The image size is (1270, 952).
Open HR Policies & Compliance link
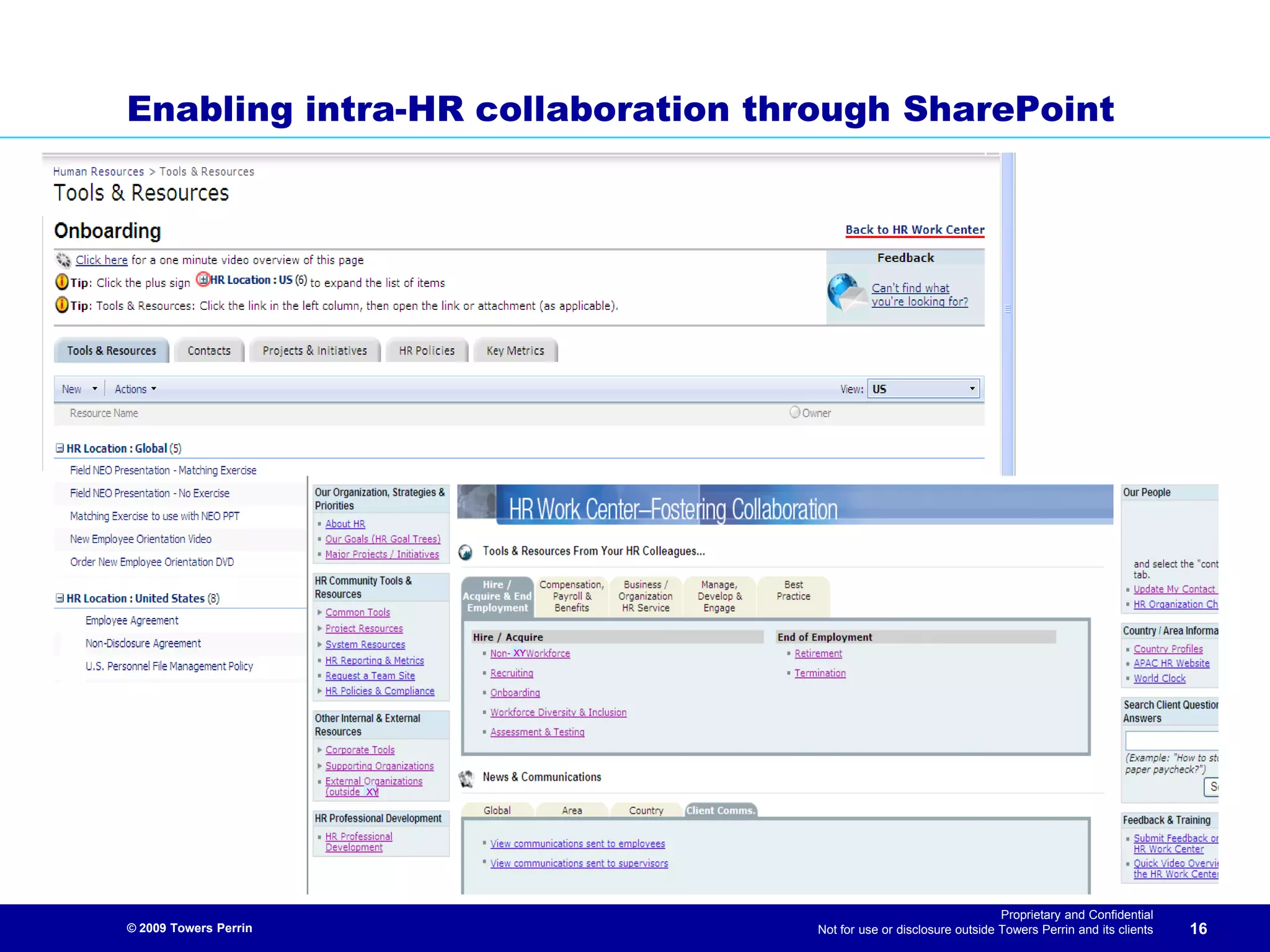pyautogui.click(x=380, y=691)
